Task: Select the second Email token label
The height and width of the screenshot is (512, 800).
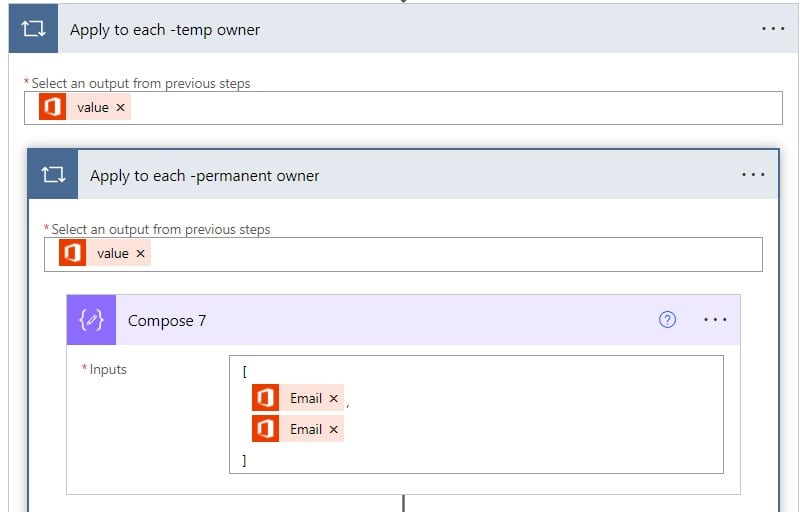Action: pos(306,429)
